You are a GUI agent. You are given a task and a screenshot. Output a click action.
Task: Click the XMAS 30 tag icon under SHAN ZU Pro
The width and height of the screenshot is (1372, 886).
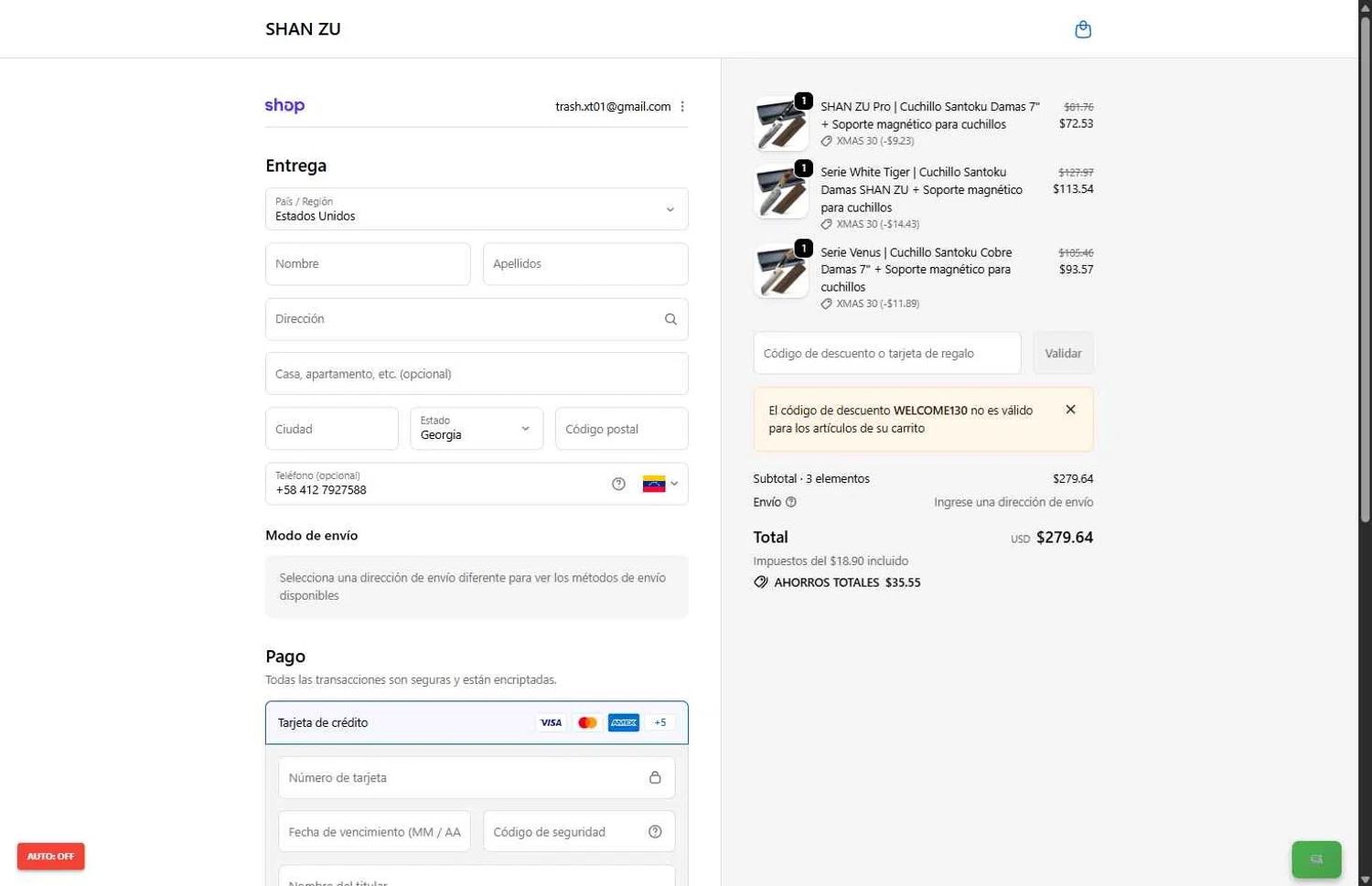[x=826, y=141]
